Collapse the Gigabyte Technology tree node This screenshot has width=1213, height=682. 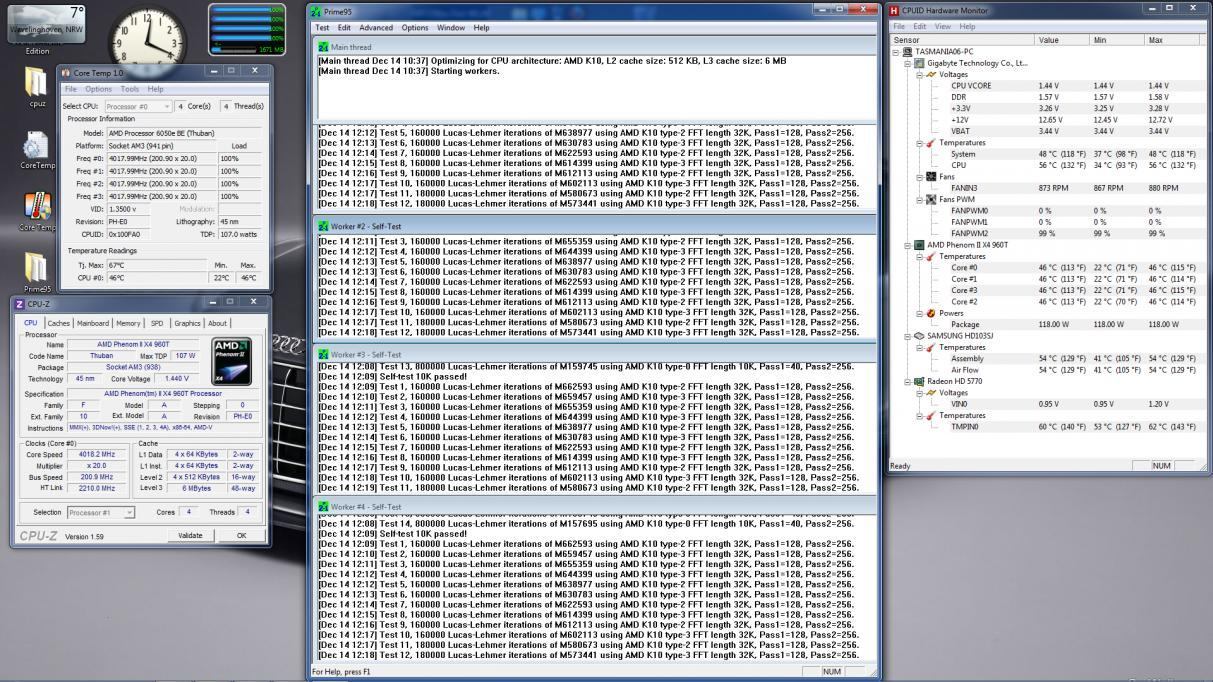click(908, 63)
